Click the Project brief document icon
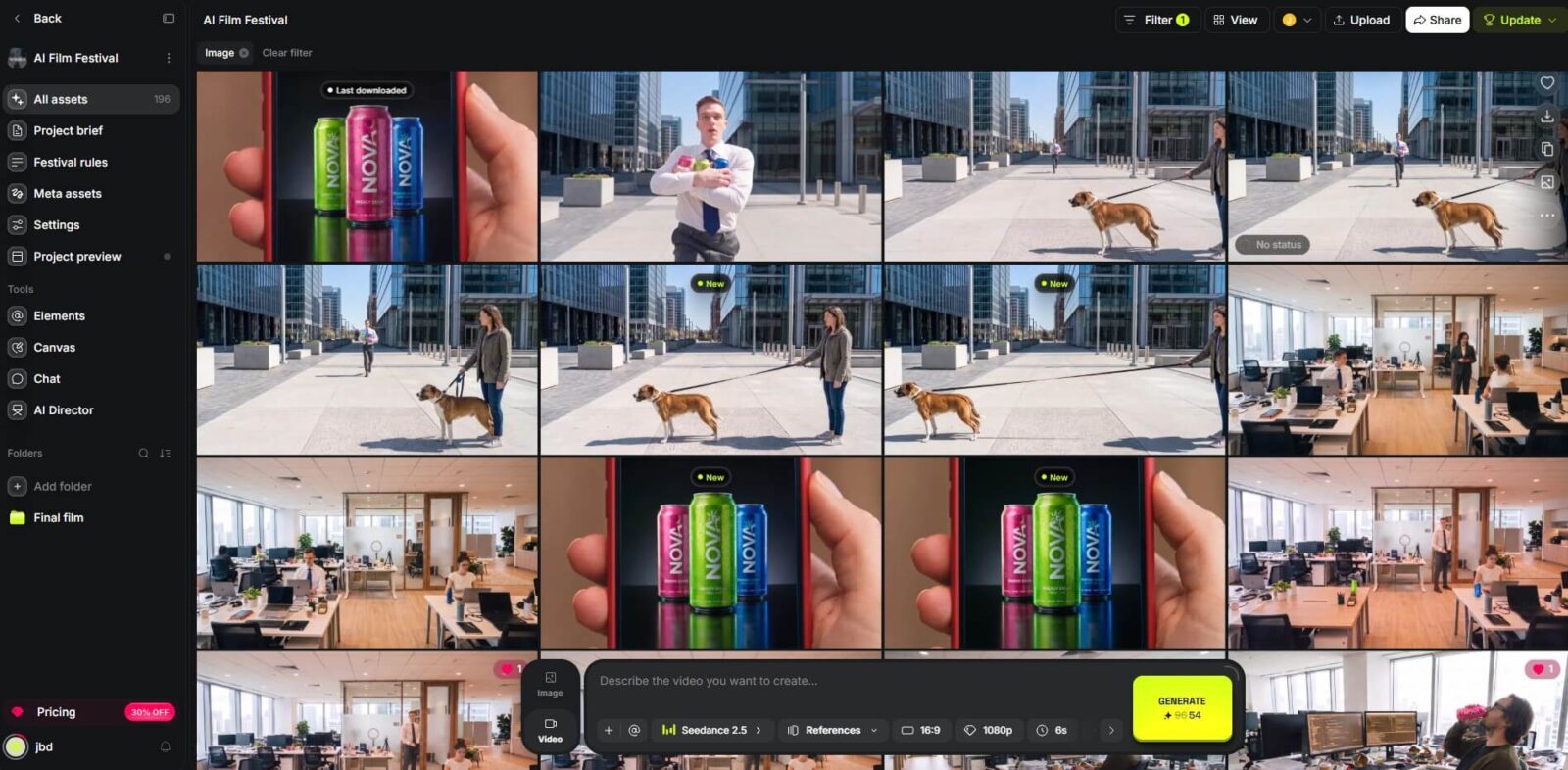 [x=17, y=130]
